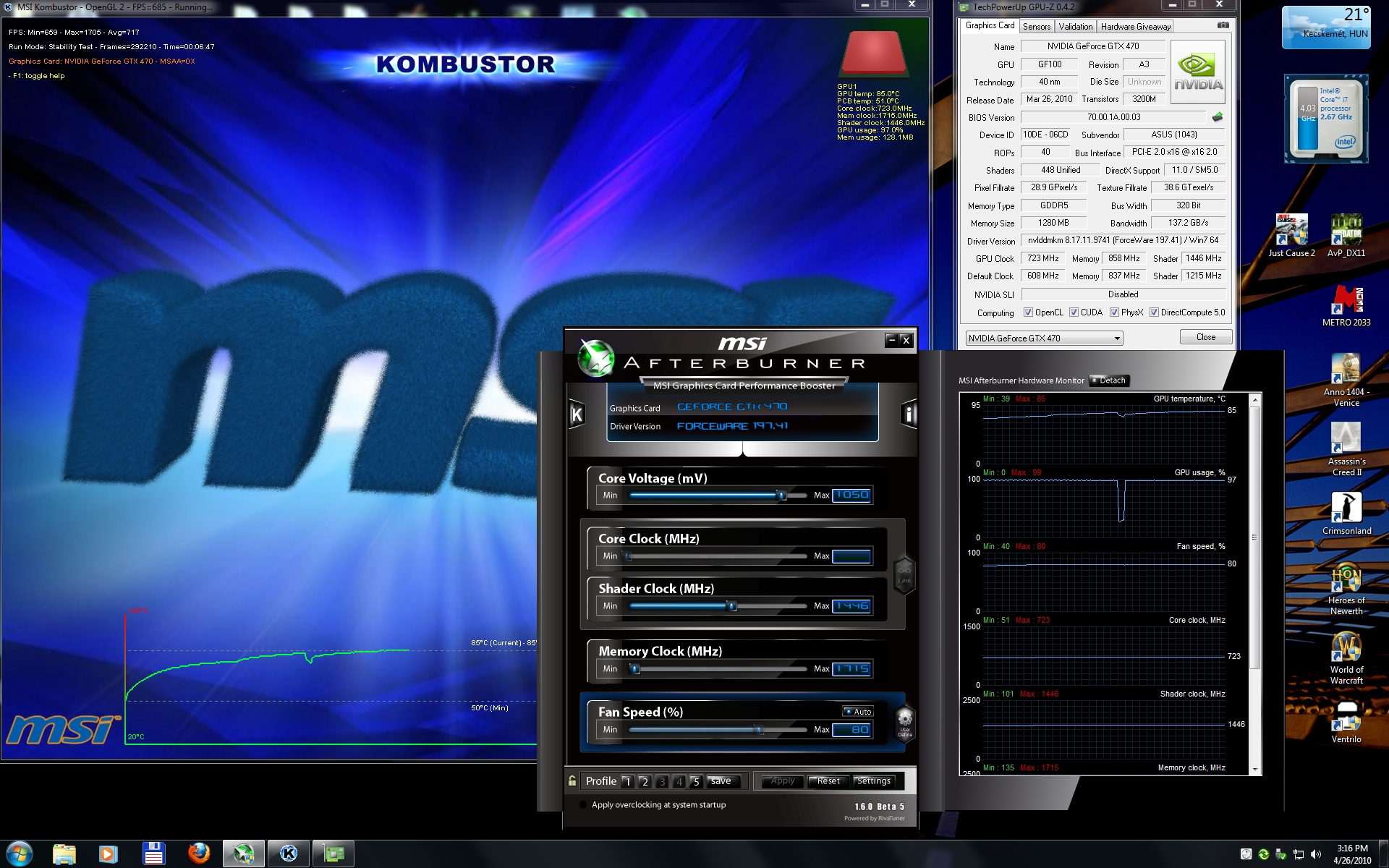The width and height of the screenshot is (1389, 868).
Task: Open Windows Explorer from the taskbar
Action: 64,854
